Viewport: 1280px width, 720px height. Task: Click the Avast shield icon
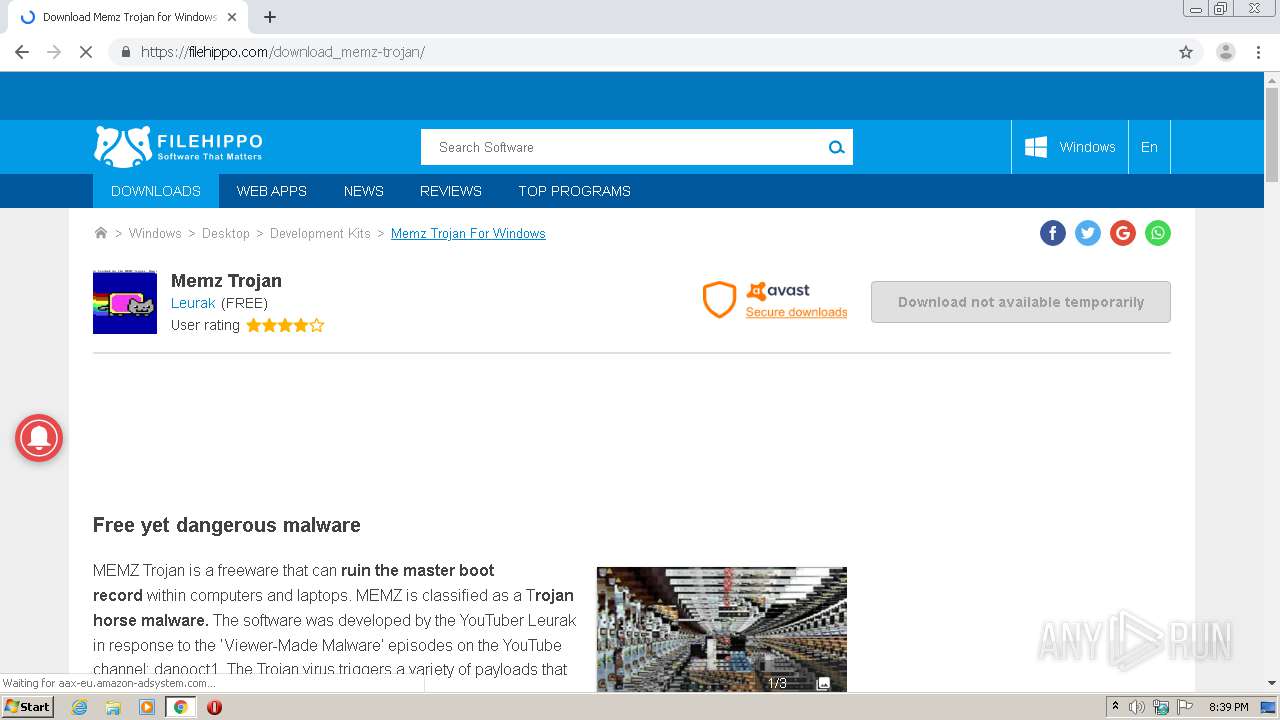(719, 300)
